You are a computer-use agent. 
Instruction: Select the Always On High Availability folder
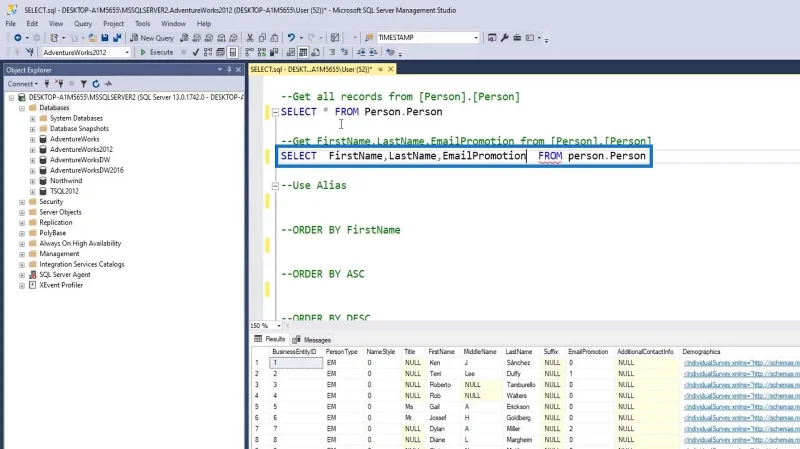[x=80, y=243]
